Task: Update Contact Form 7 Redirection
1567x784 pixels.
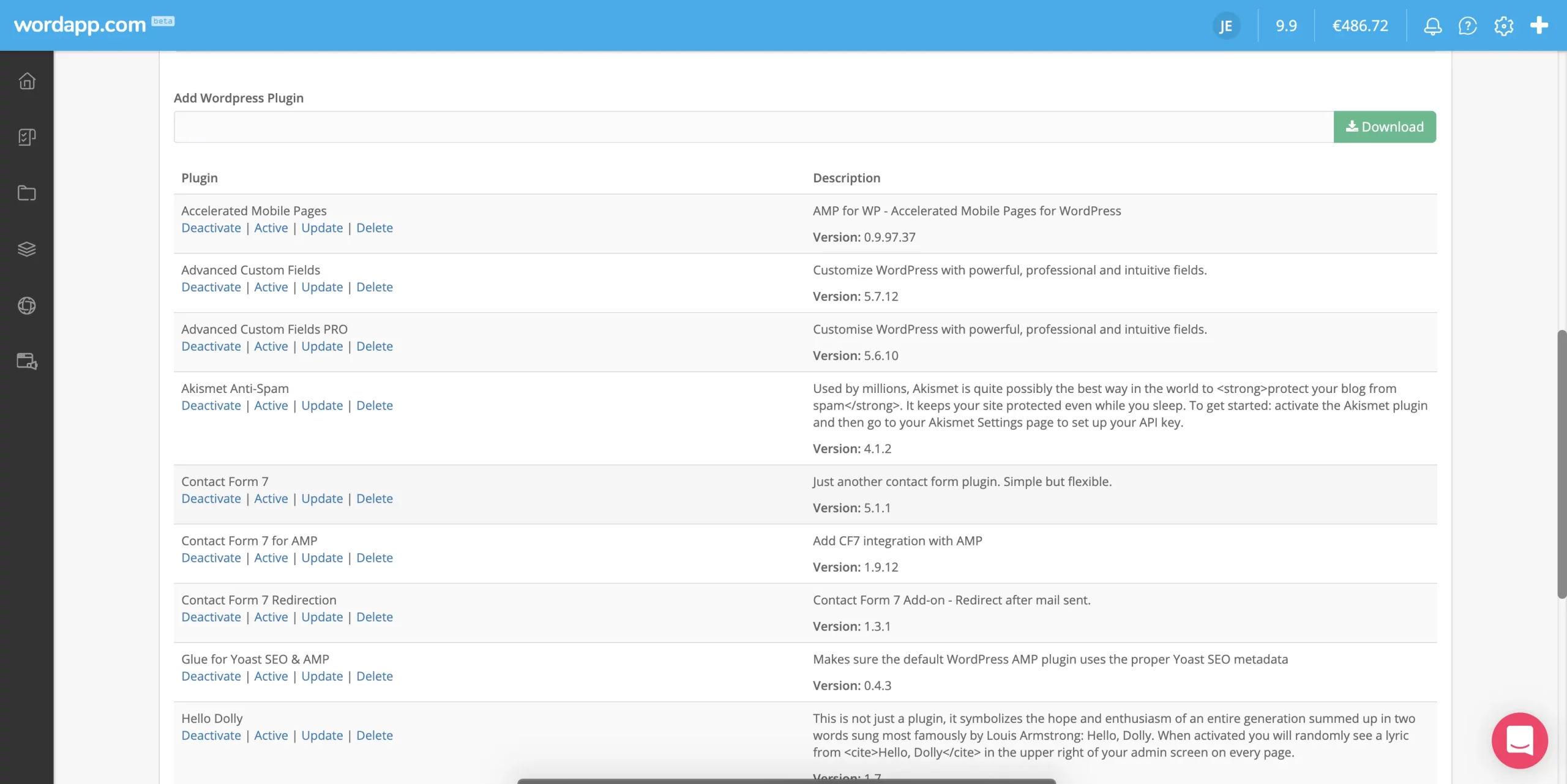Action: pos(322,618)
